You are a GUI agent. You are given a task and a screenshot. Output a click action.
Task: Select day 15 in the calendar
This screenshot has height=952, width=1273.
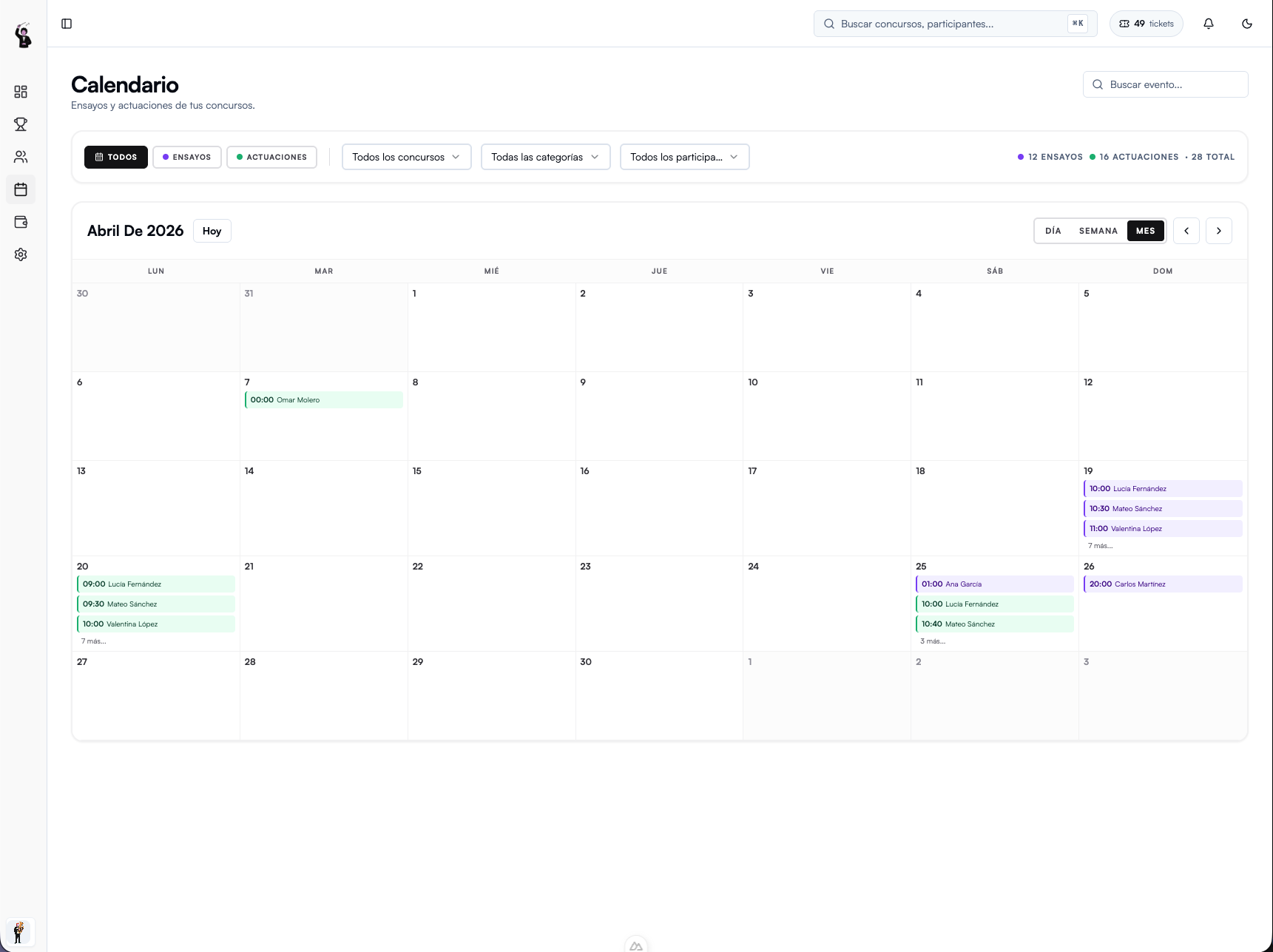[x=492, y=508]
